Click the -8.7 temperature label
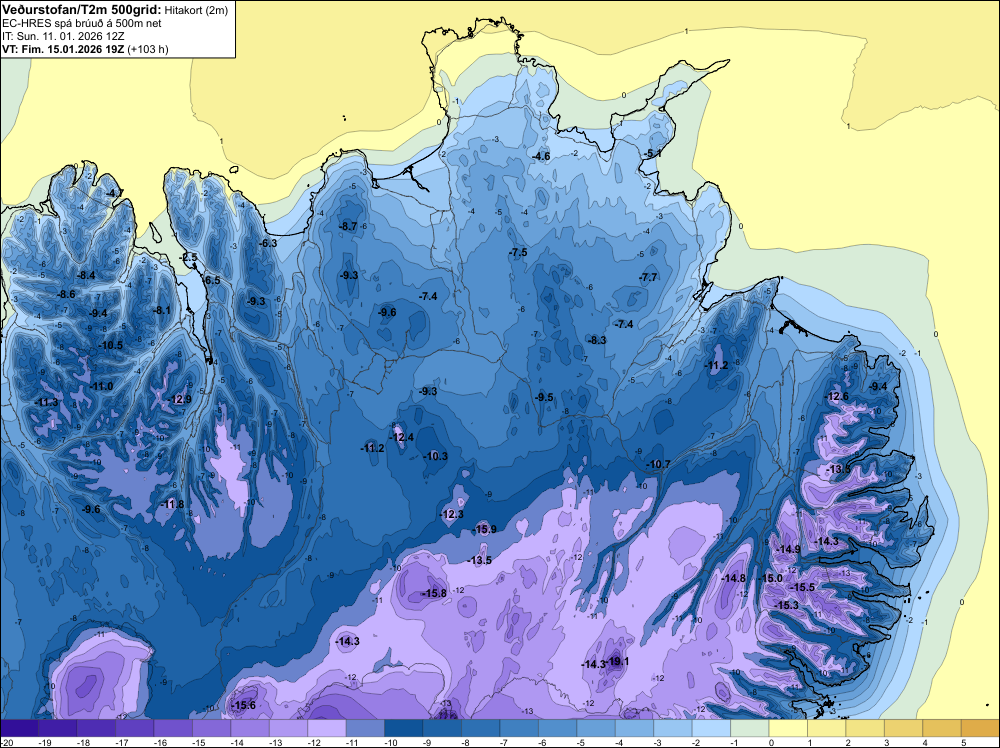This screenshot has height=748, width=1000. click(348, 226)
